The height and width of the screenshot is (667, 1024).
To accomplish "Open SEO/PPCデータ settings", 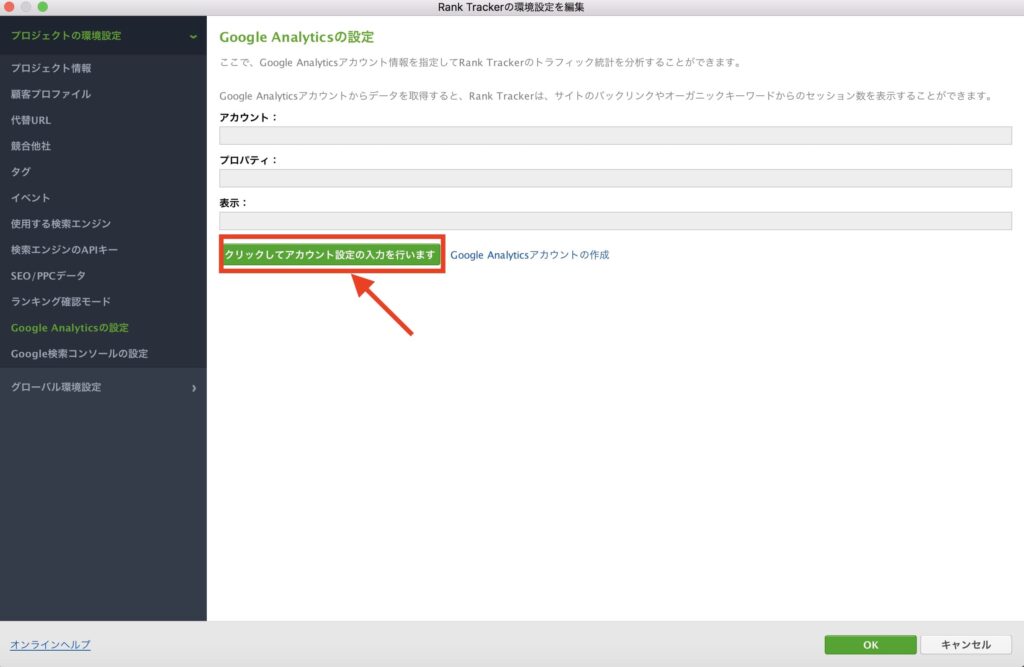I will pos(48,276).
